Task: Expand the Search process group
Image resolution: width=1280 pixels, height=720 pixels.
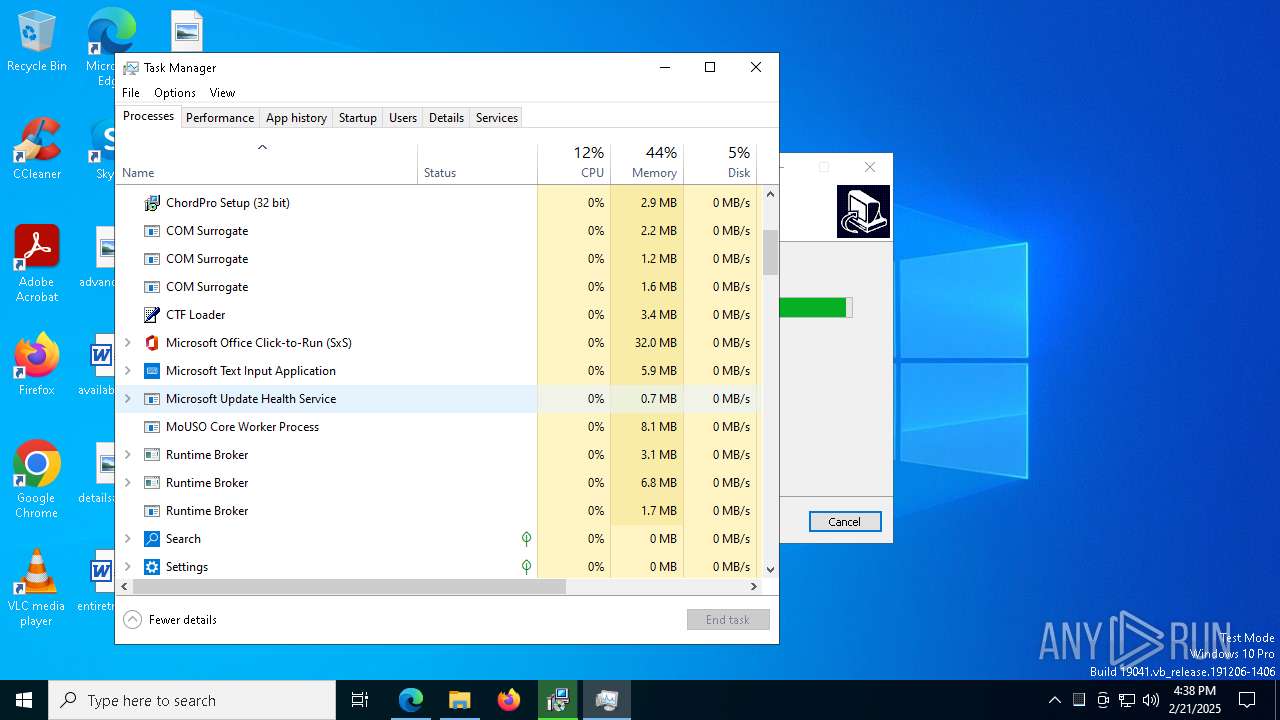Action: coord(127,539)
